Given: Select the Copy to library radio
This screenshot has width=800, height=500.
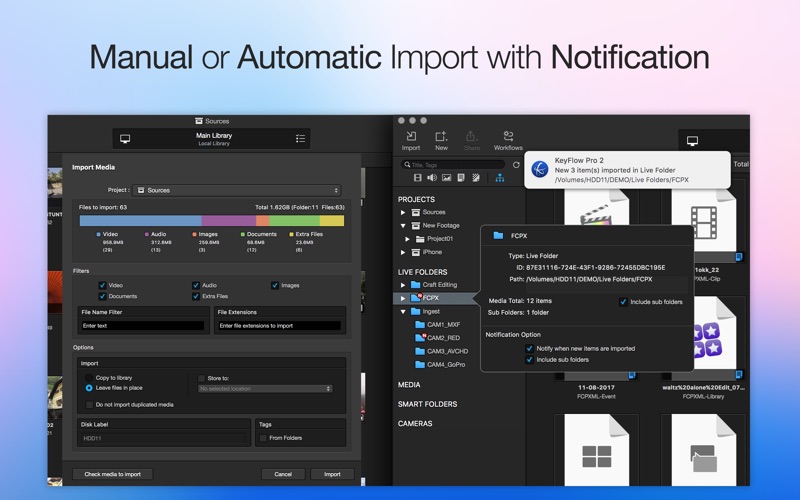Looking at the screenshot, I should pyautogui.click(x=89, y=378).
